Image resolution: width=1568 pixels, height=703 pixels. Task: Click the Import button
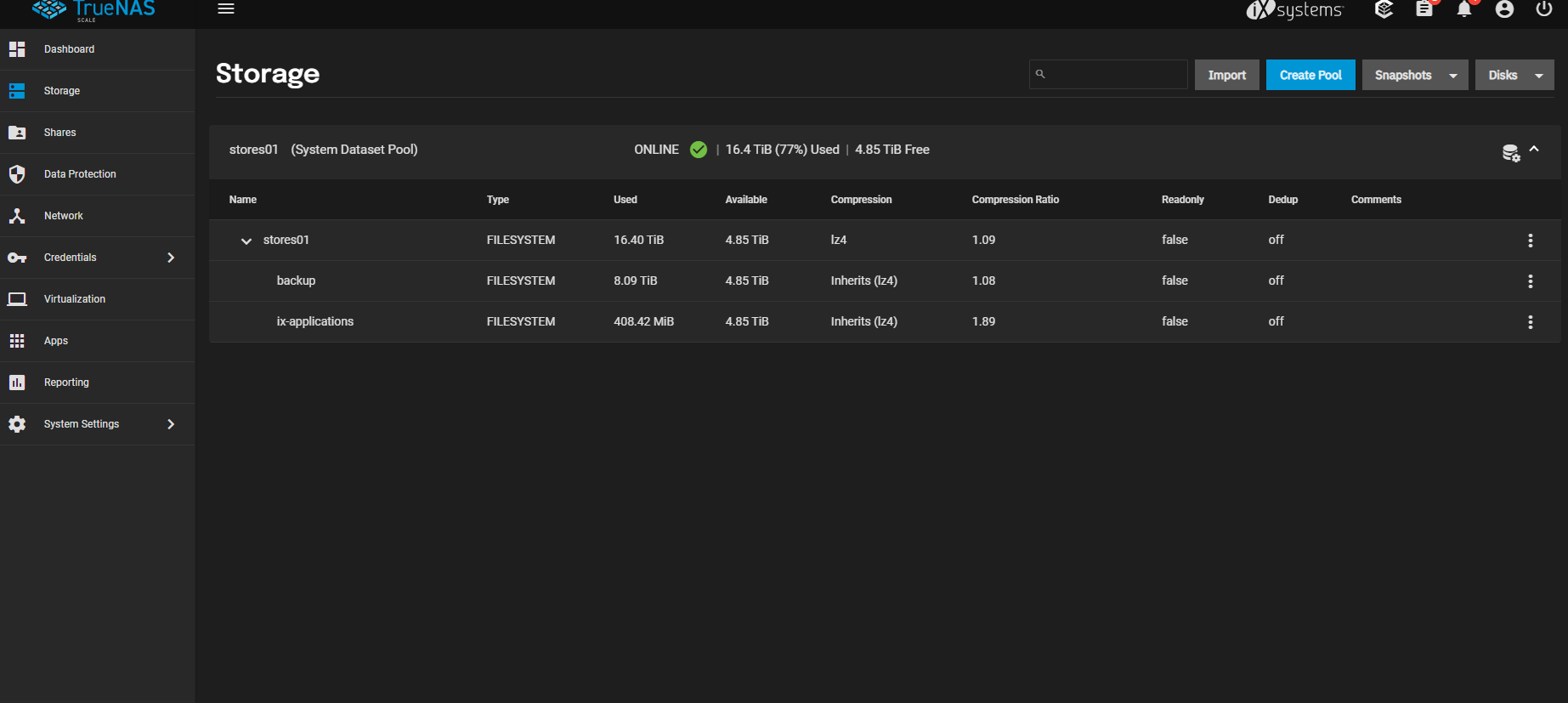pos(1226,76)
